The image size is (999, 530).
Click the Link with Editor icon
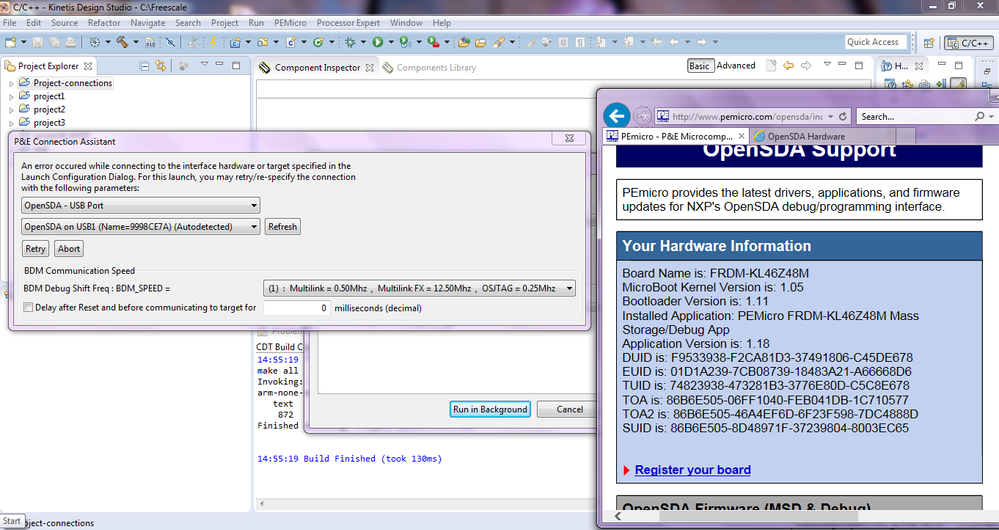pyautogui.click(x=161, y=66)
